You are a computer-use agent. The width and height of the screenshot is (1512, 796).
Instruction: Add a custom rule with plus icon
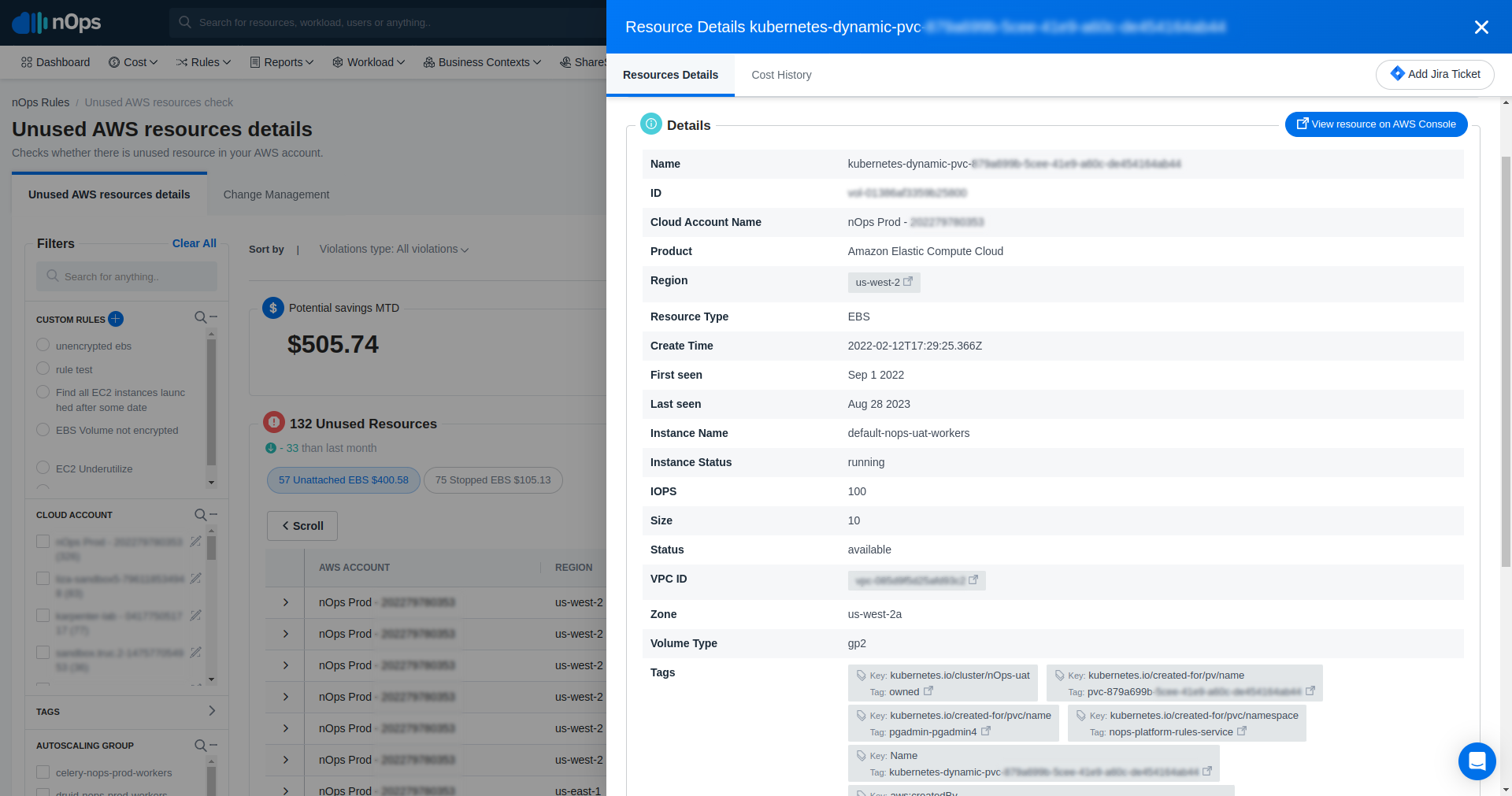coord(116,319)
